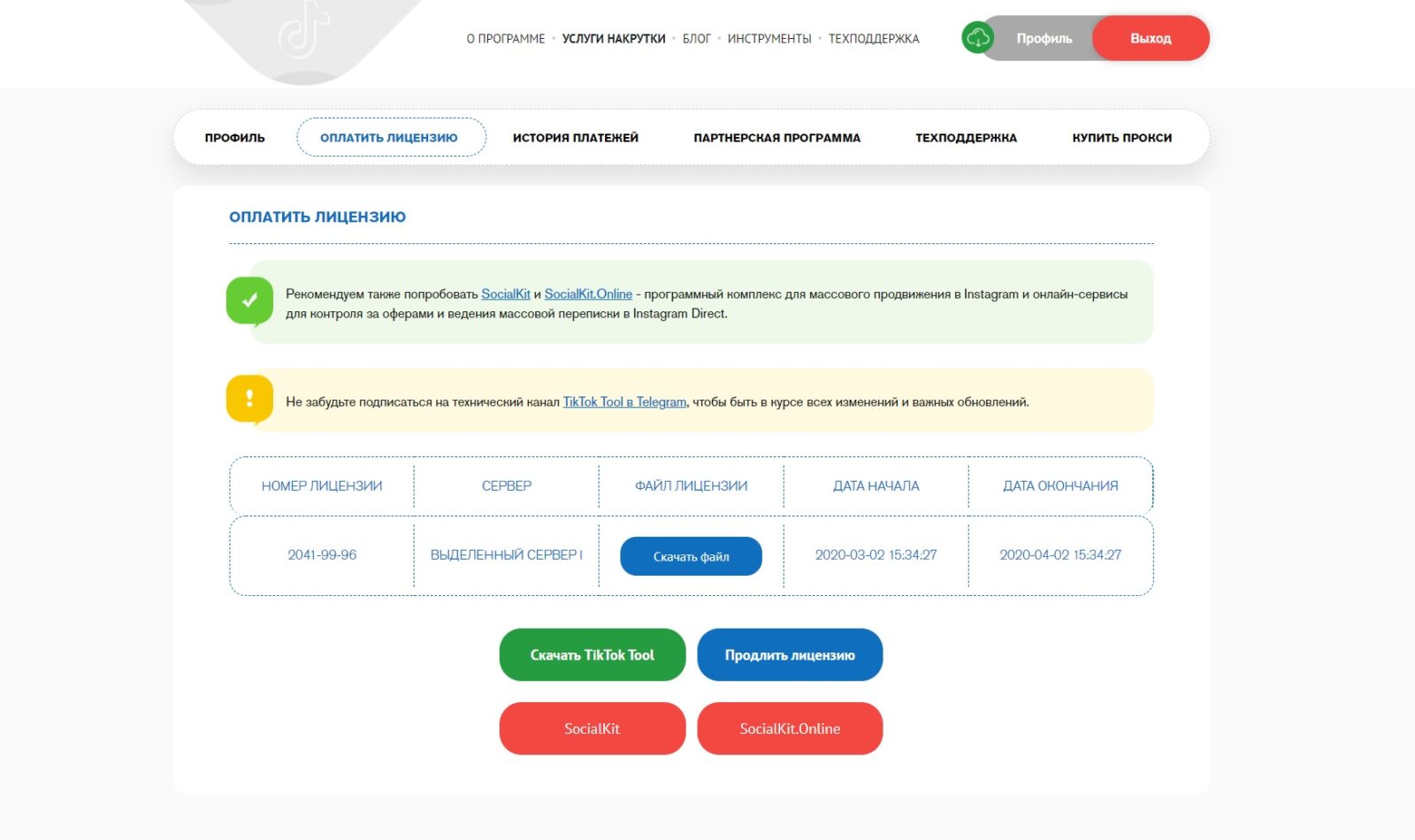Click the СЕРВЕР column header
The width and height of the screenshot is (1415, 840).
click(507, 485)
